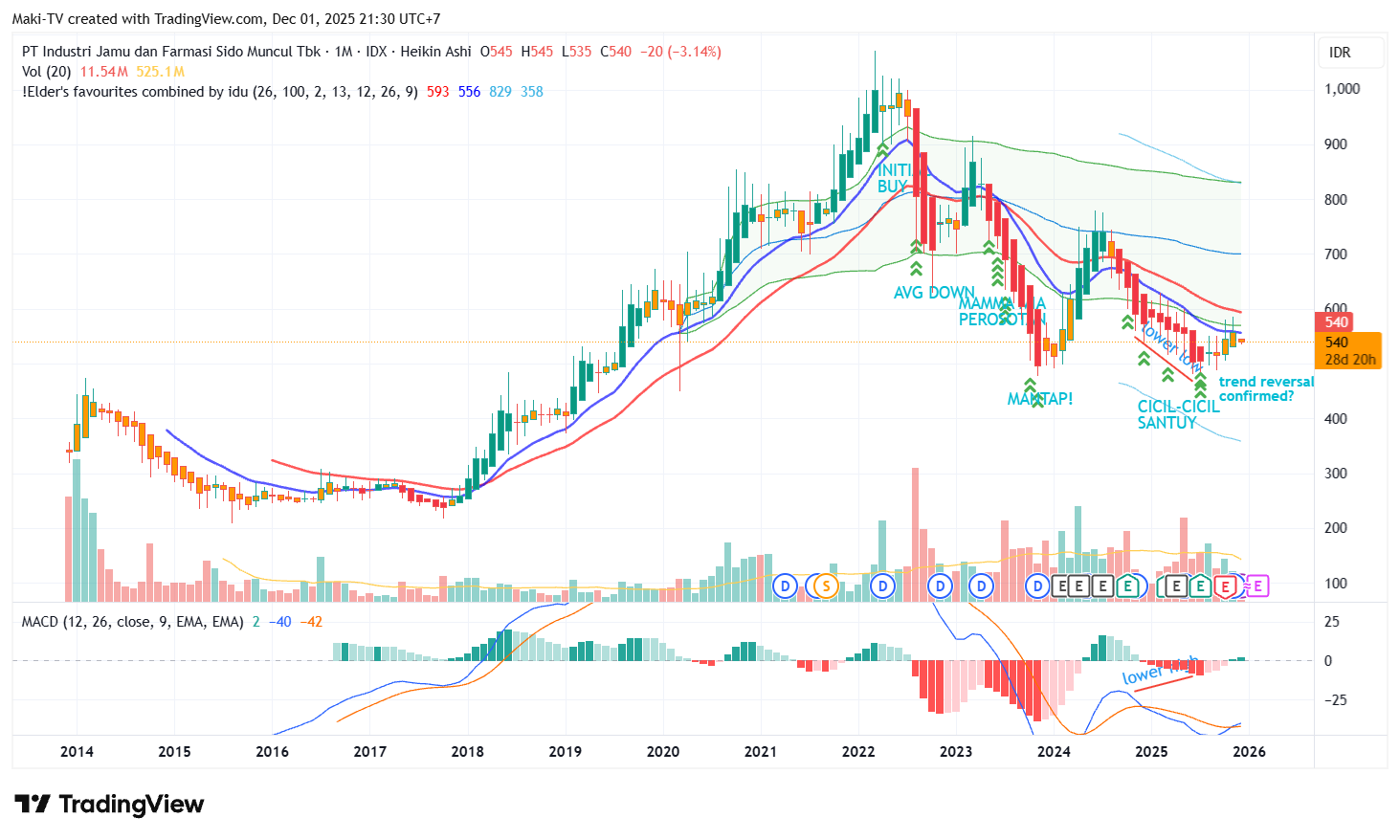Click the 200 price axis label
Image resolution: width=1400 pixels, height=840 pixels.
point(1336,528)
